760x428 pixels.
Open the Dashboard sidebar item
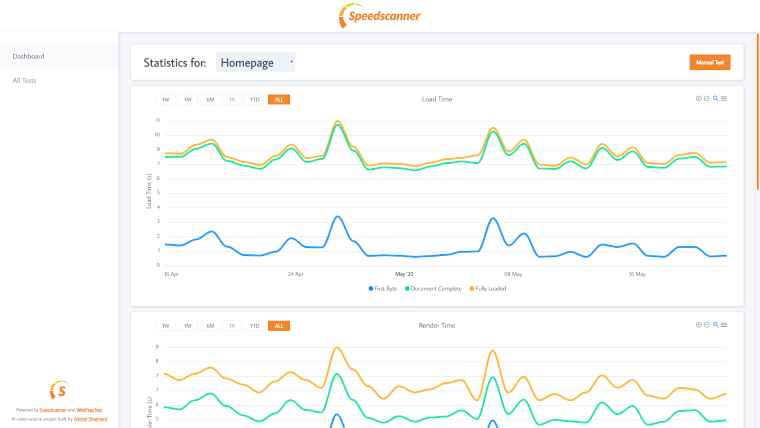pyautogui.click(x=59, y=56)
